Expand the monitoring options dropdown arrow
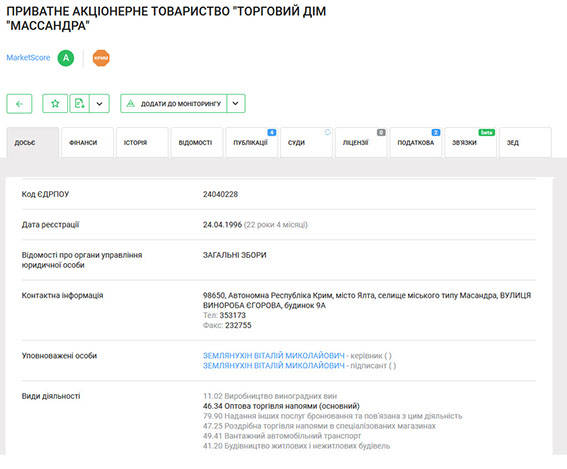This screenshot has height=469, width=567. click(236, 104)
